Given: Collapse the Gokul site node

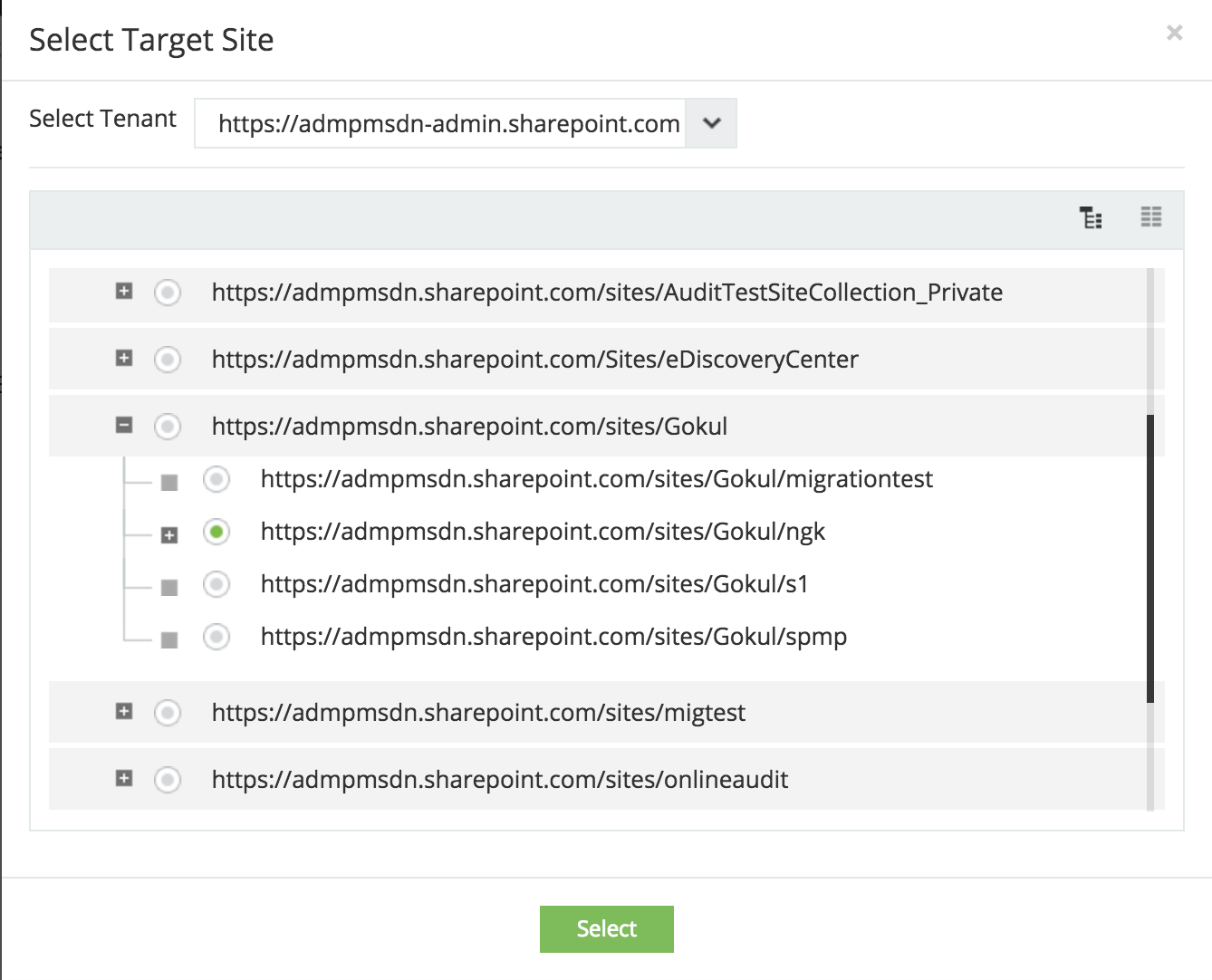Looking at the screenshot, I should [x=124, y=426].
